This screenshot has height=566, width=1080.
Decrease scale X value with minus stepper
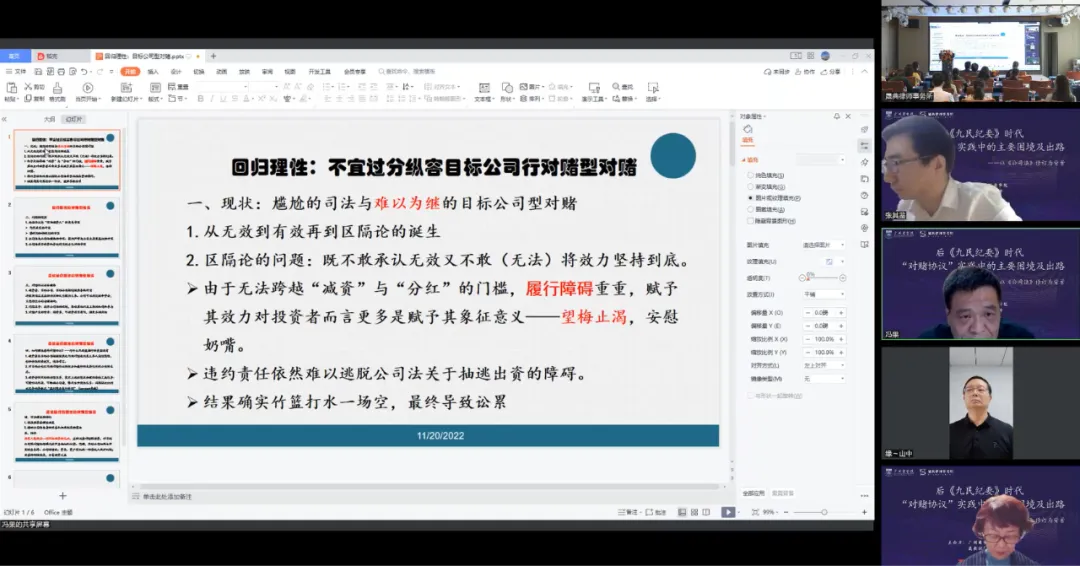click(x=807, y=339)
